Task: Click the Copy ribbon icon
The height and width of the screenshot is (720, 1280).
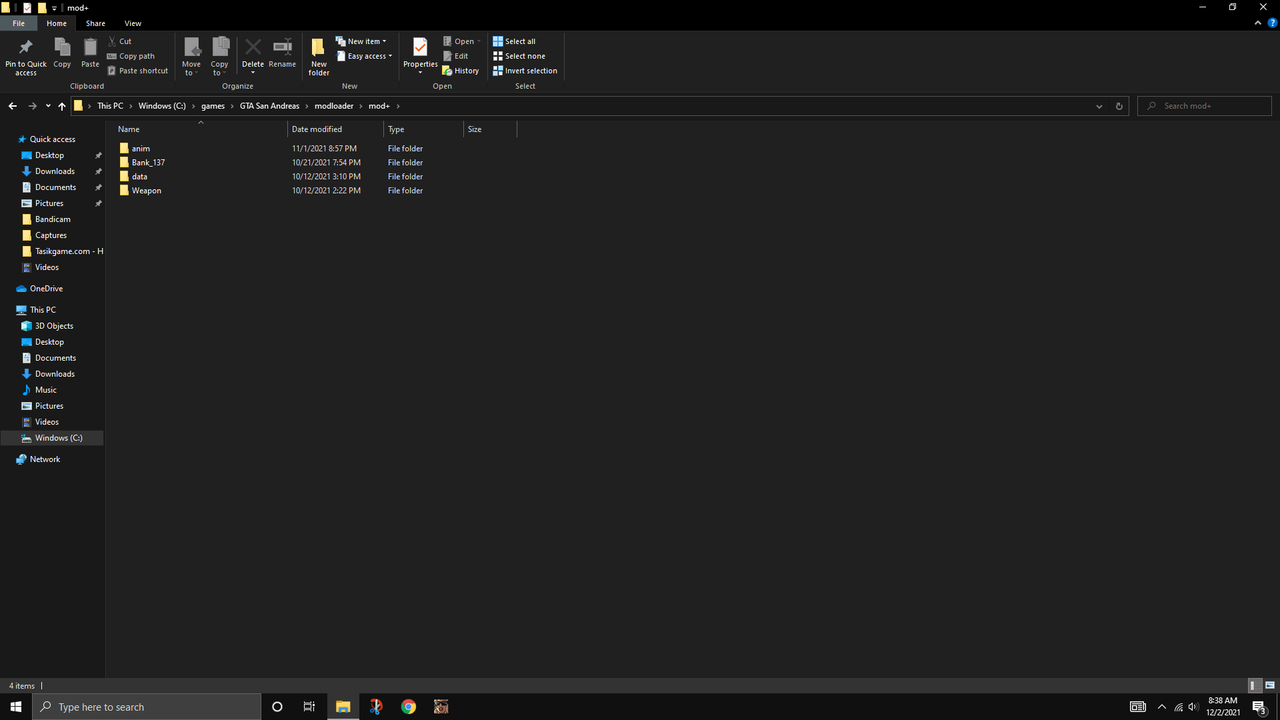Action: tap(62, 53)
